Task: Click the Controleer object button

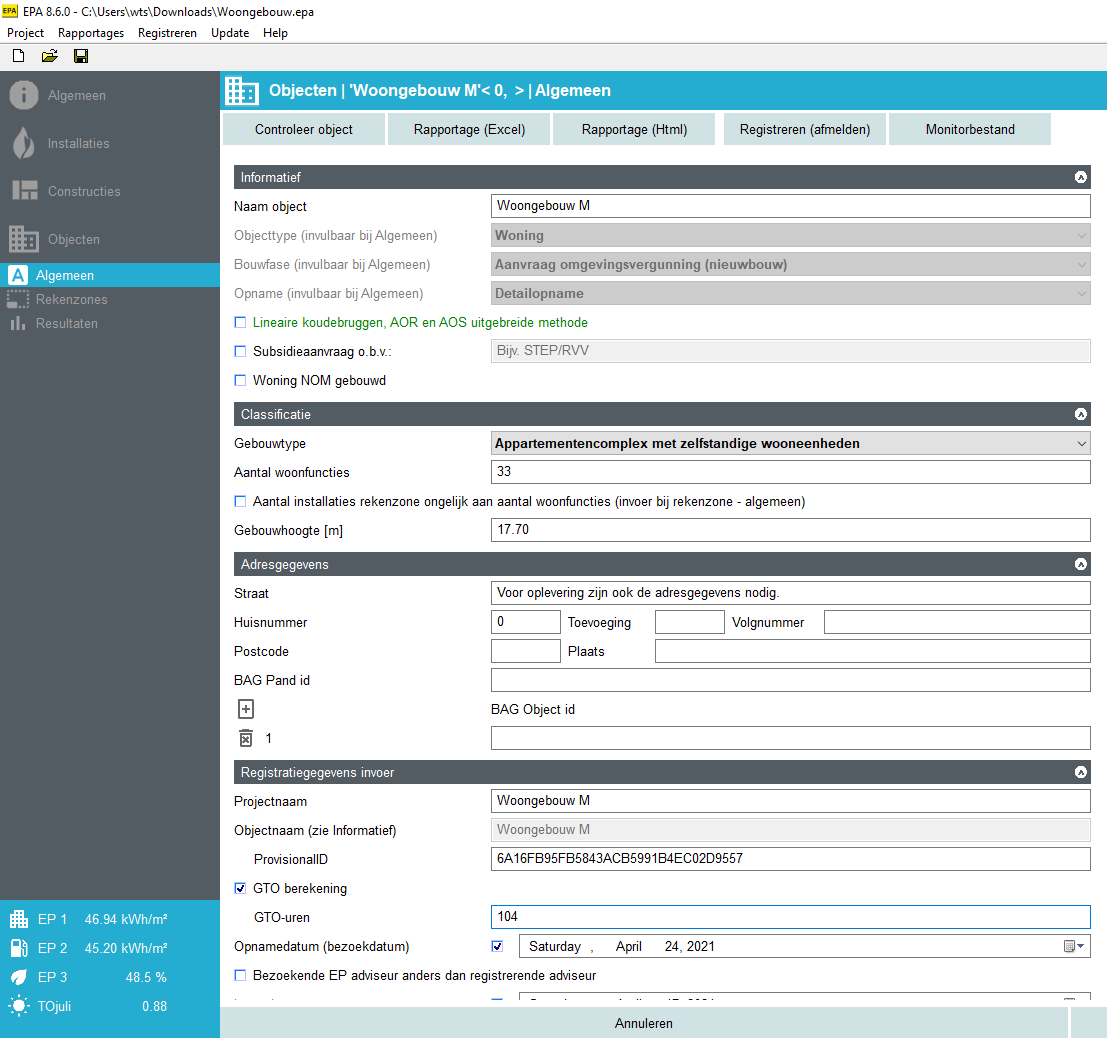Action: [304, 129]
